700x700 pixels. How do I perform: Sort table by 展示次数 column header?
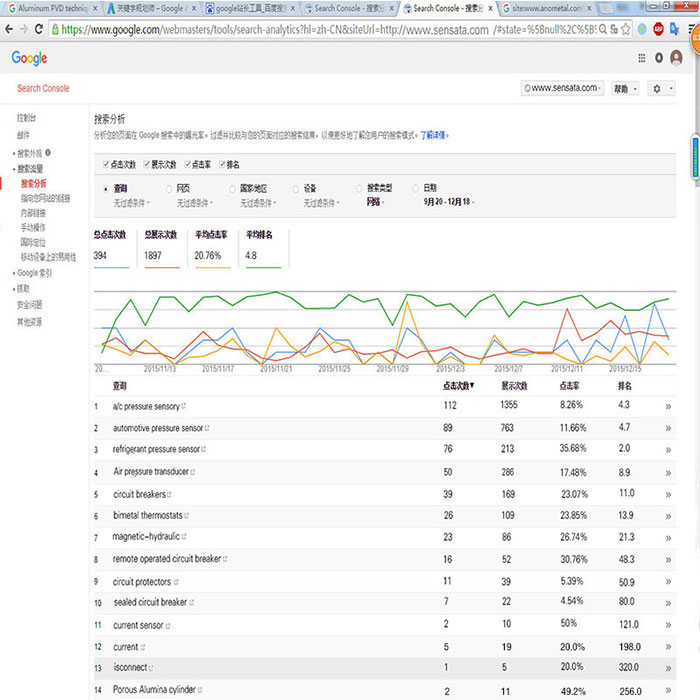click(x=514, y=386)
